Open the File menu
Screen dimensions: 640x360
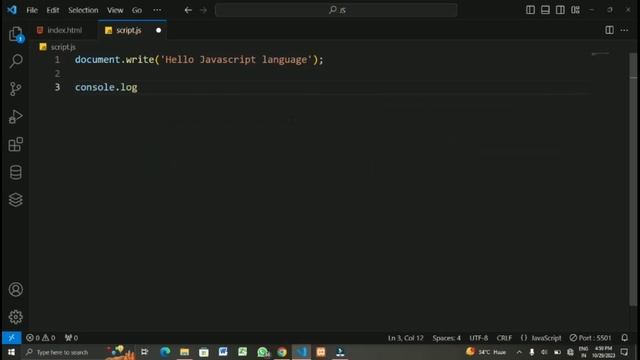click(32, 10)
